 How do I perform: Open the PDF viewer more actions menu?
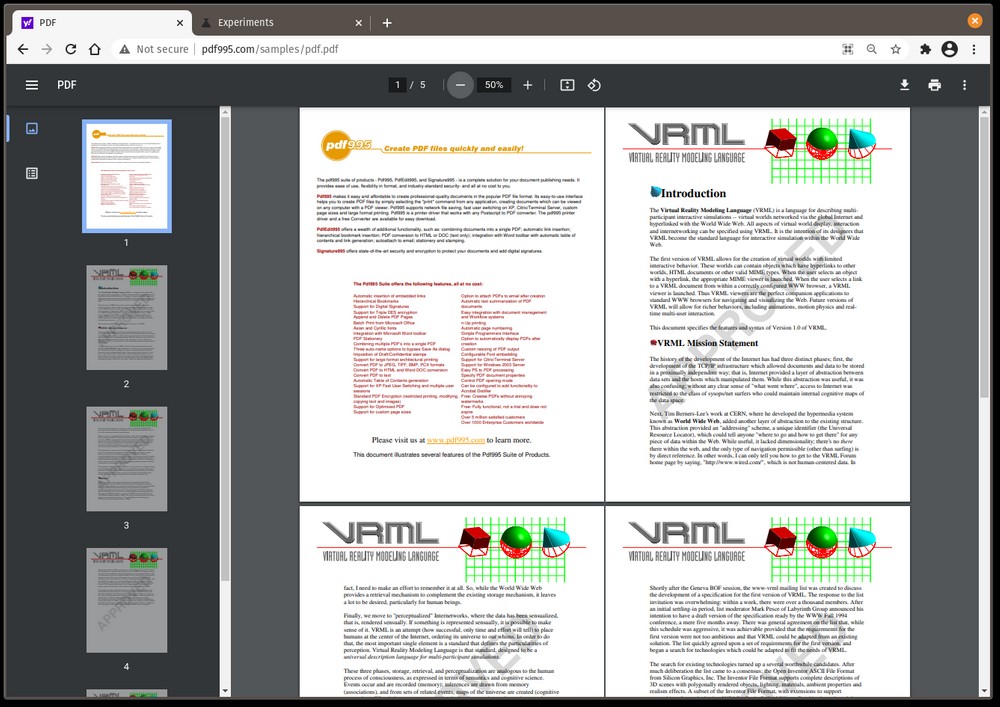tap(964, 85)
